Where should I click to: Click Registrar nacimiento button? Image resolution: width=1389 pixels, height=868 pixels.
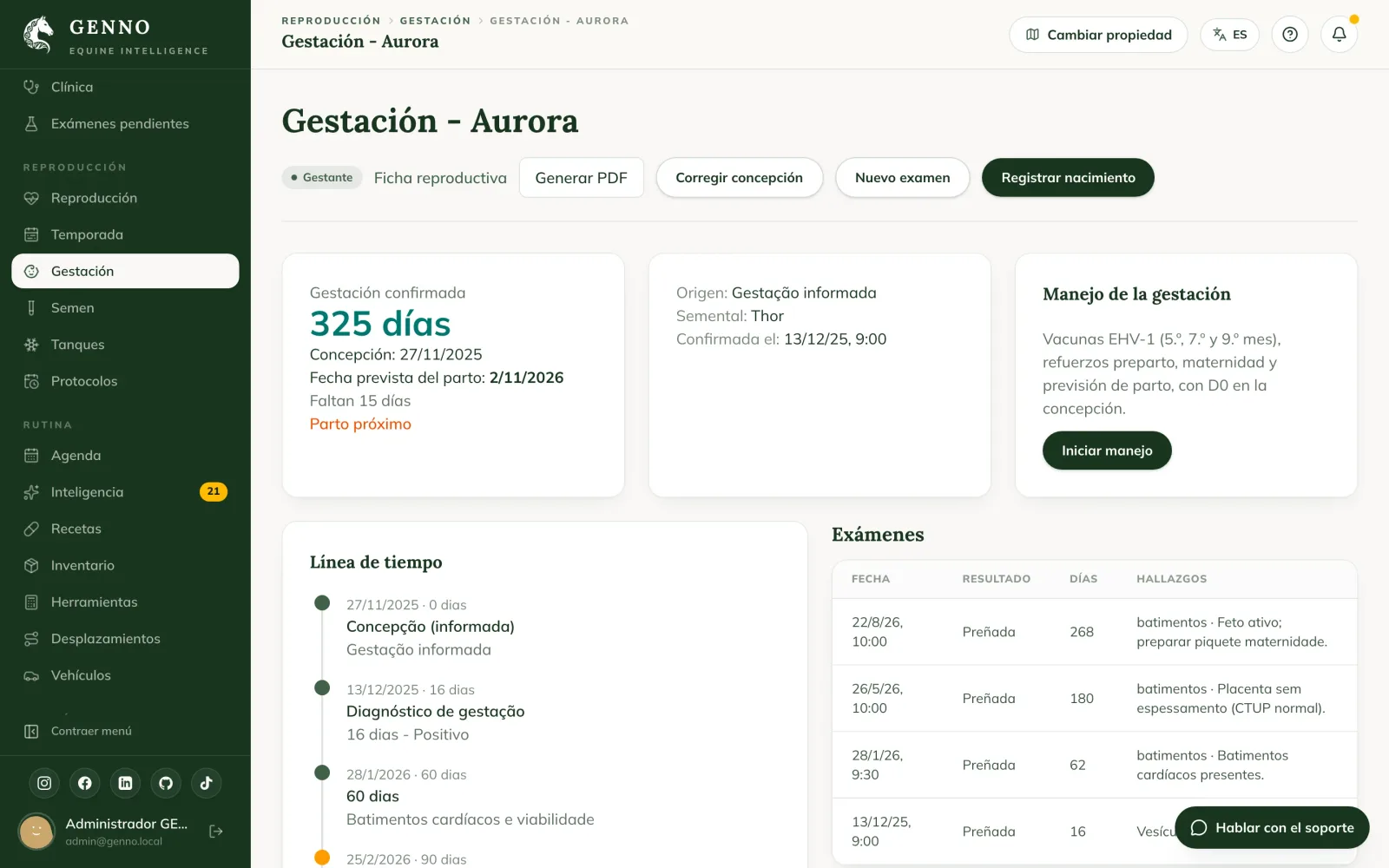1068,178
